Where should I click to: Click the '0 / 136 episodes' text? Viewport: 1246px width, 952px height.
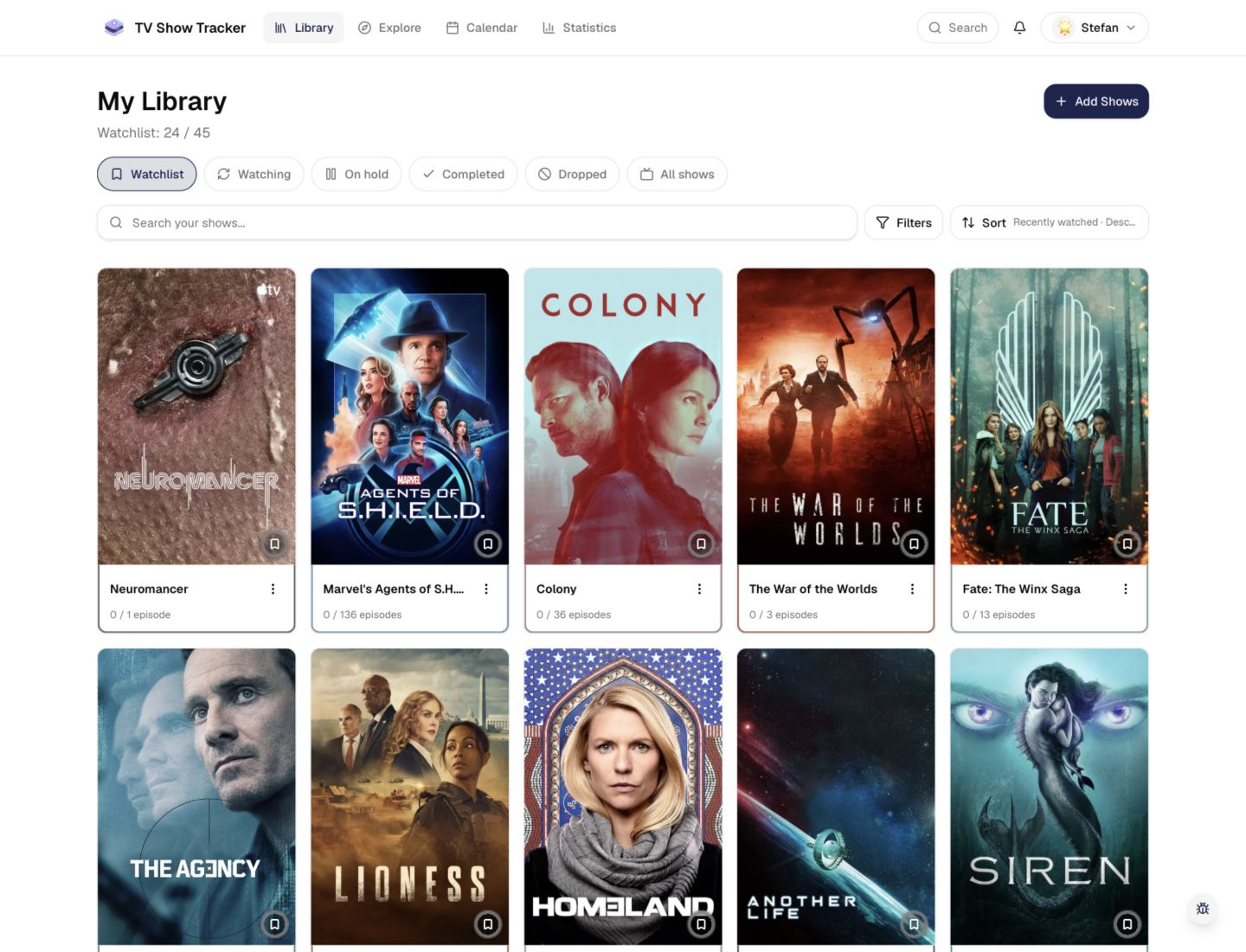click(x=363, y=614)
